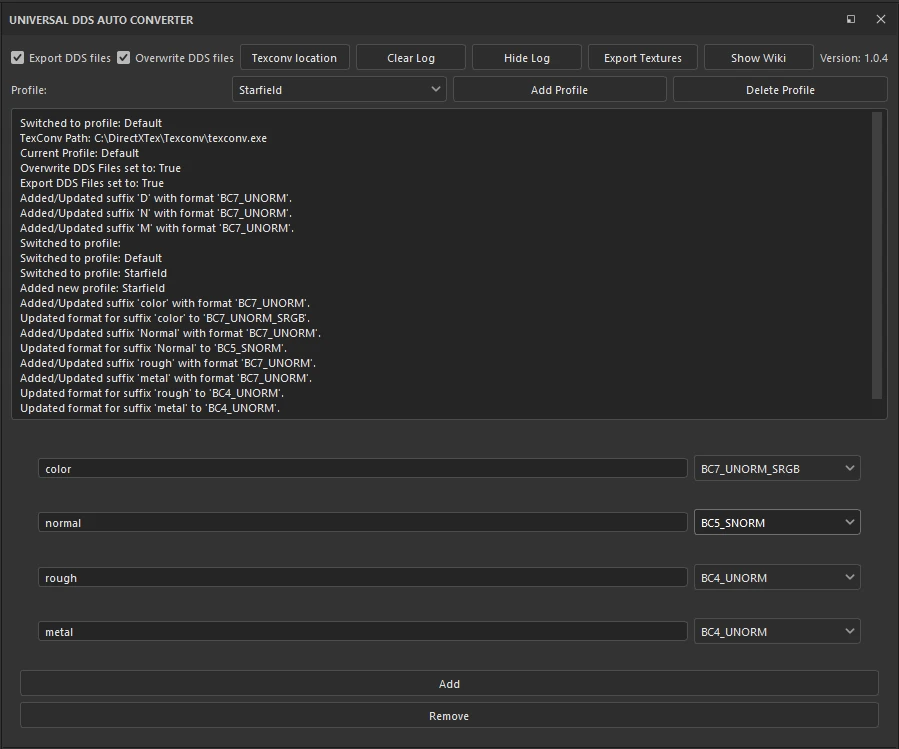
Task: Delete the current profile
Action: (x=780, y=90)
